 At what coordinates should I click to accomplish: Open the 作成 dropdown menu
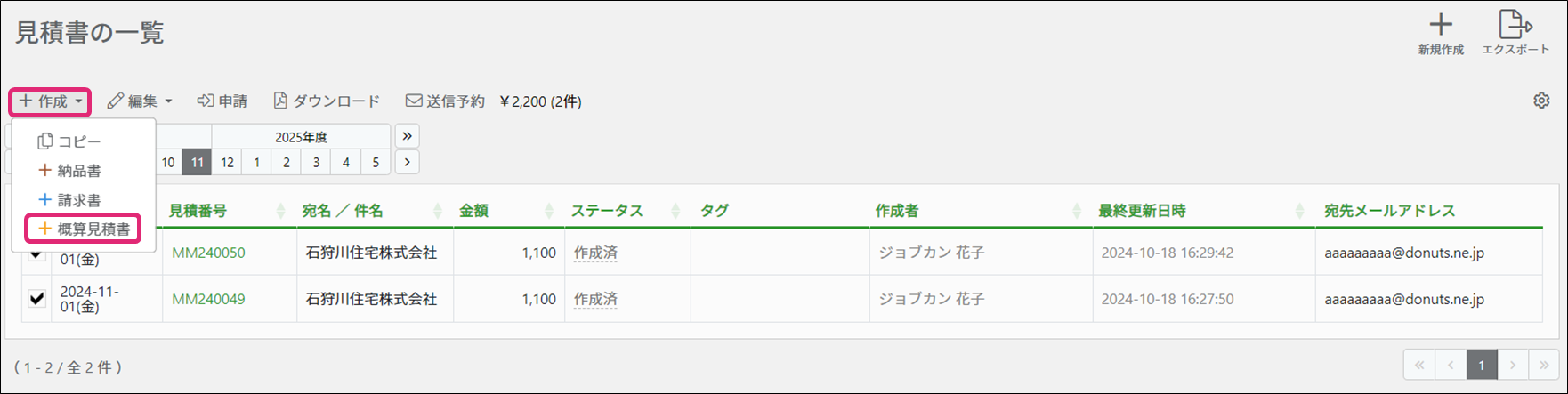pos(51,101)
